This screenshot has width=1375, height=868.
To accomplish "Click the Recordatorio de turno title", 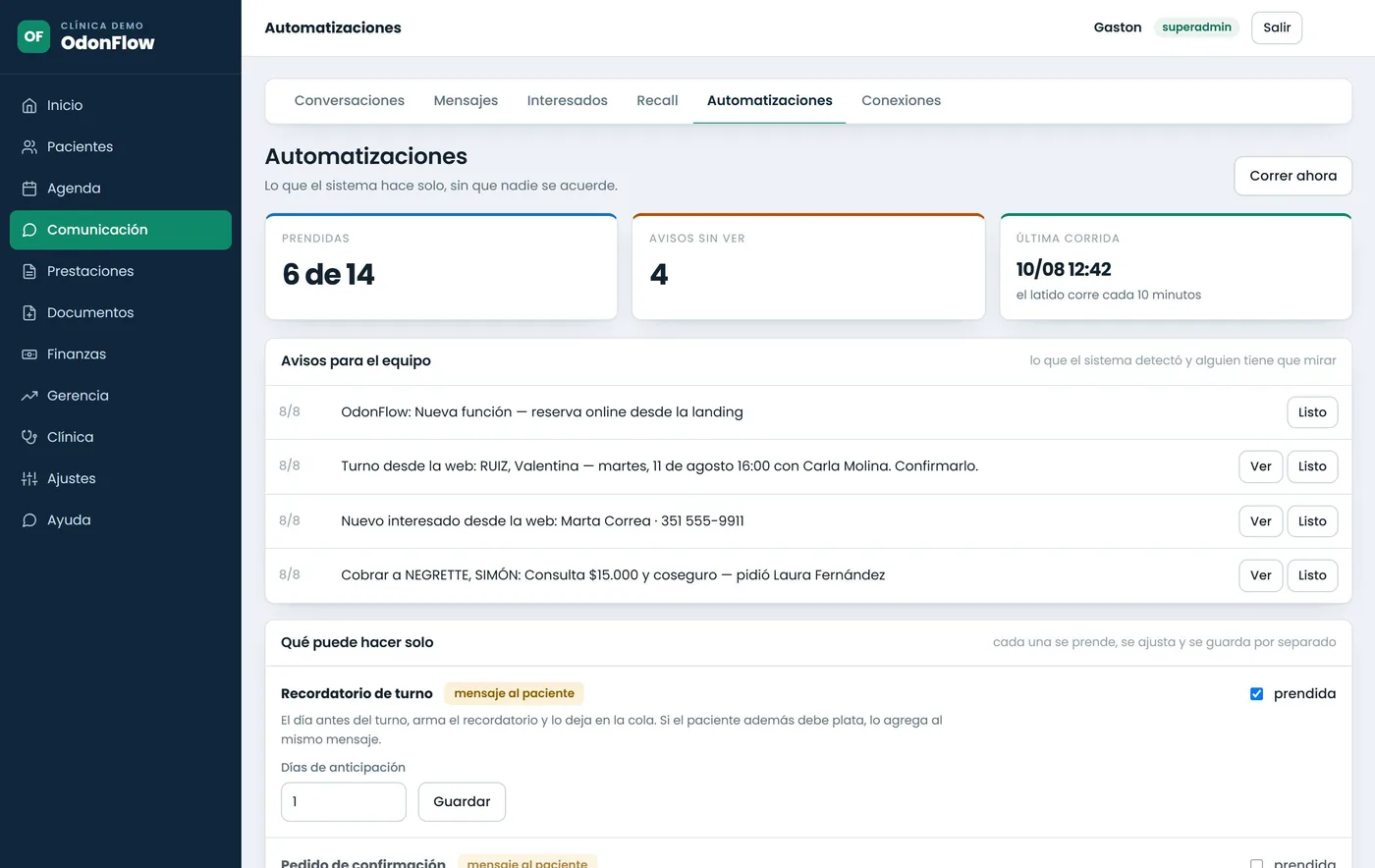I will click(357, 693).
